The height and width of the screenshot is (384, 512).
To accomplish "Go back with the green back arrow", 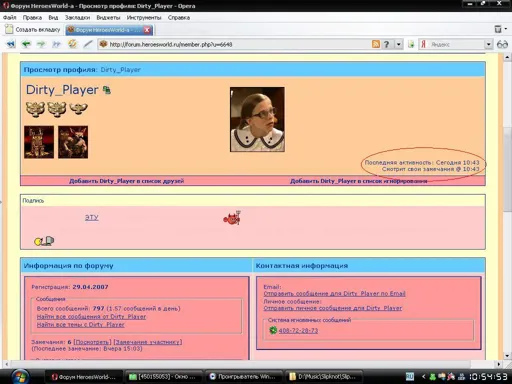I will click(x=26, y=44).
